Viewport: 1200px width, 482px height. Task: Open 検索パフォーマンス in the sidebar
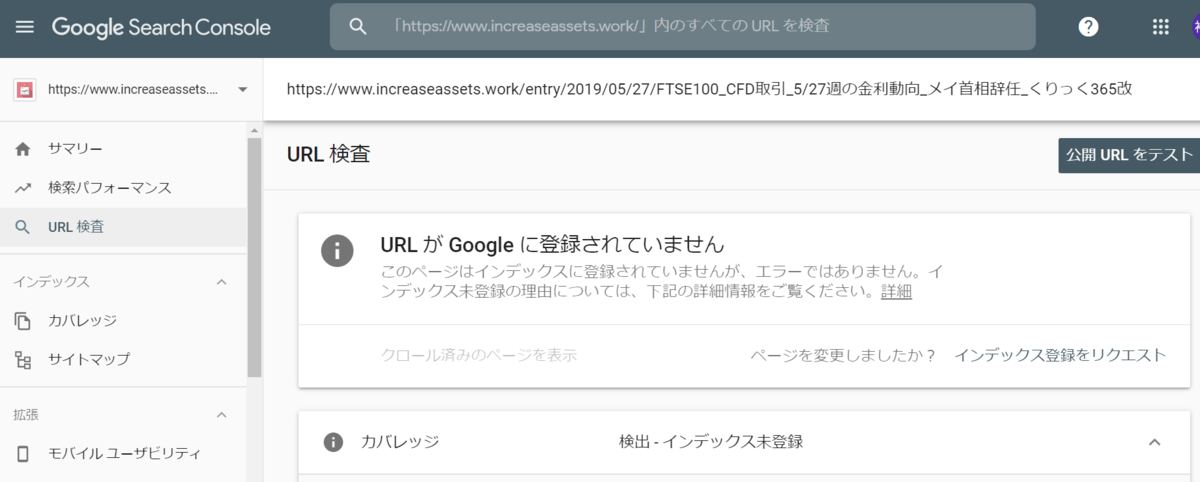pyautogui.click(x=124, y=188)
